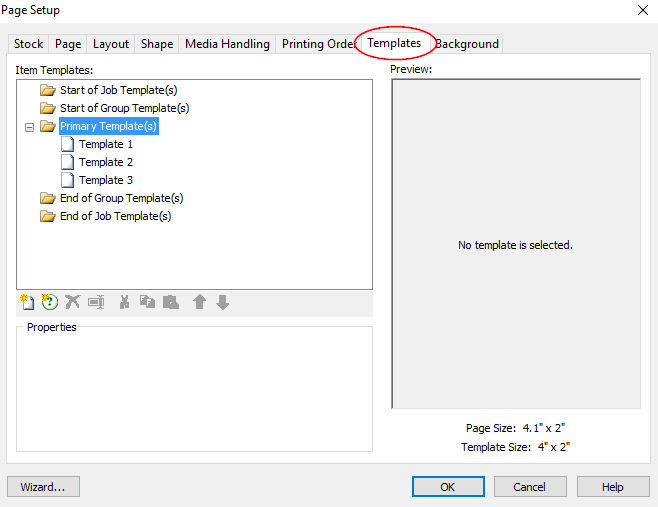Click the move down arrow icon
The width and height of the screenshot is (658, 507).
[222, 302]
